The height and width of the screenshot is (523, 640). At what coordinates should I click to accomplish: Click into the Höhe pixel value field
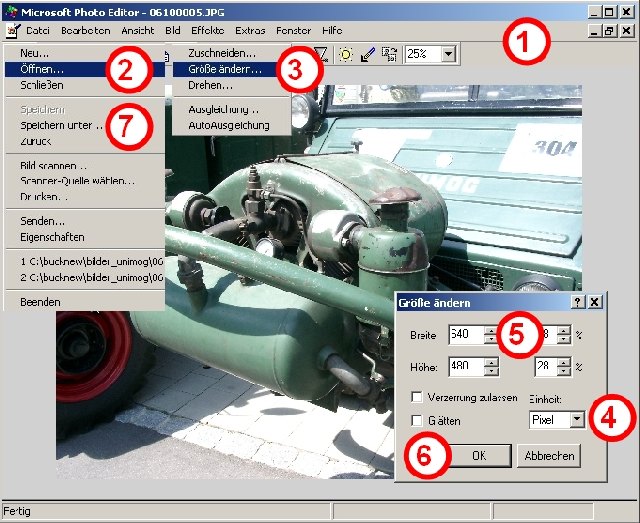click(x=465, y=366)
